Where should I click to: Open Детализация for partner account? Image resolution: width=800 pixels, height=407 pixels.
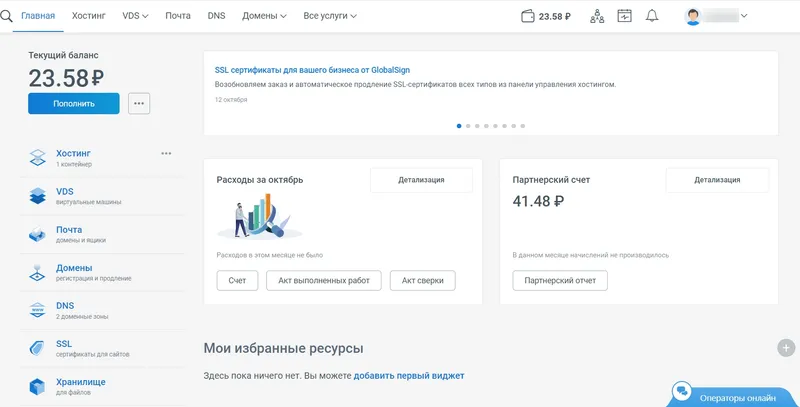717,180
